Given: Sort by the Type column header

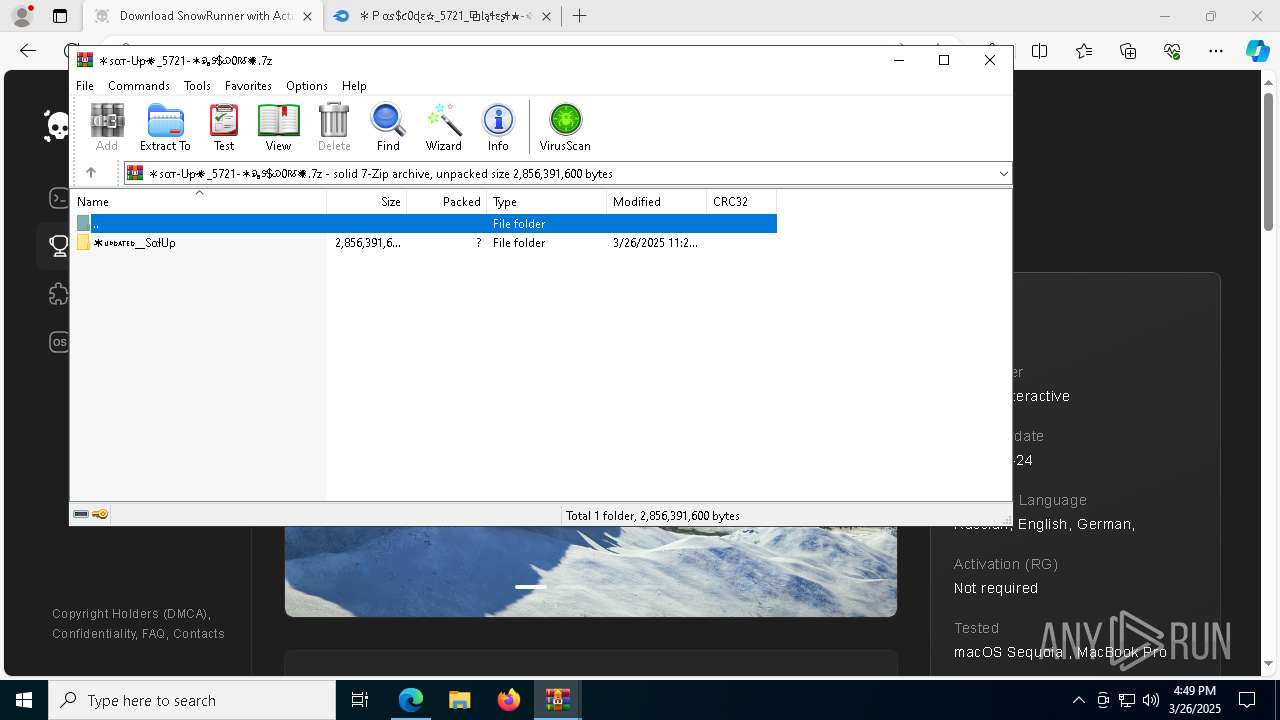Looking at the screenshot, I should pos(547,202).
